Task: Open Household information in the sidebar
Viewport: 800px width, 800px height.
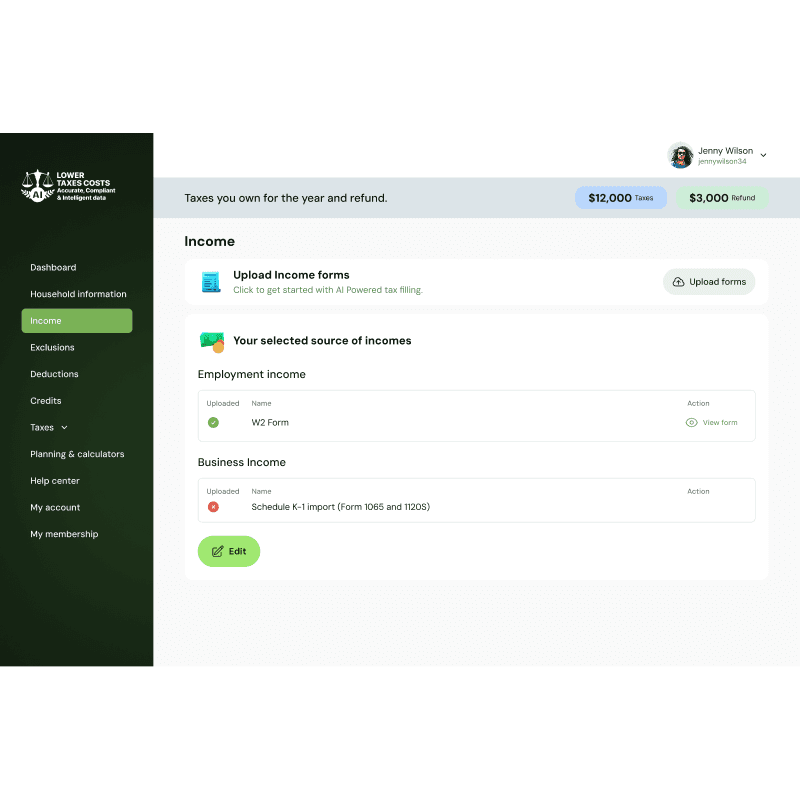Action: [x=78, y=294]
